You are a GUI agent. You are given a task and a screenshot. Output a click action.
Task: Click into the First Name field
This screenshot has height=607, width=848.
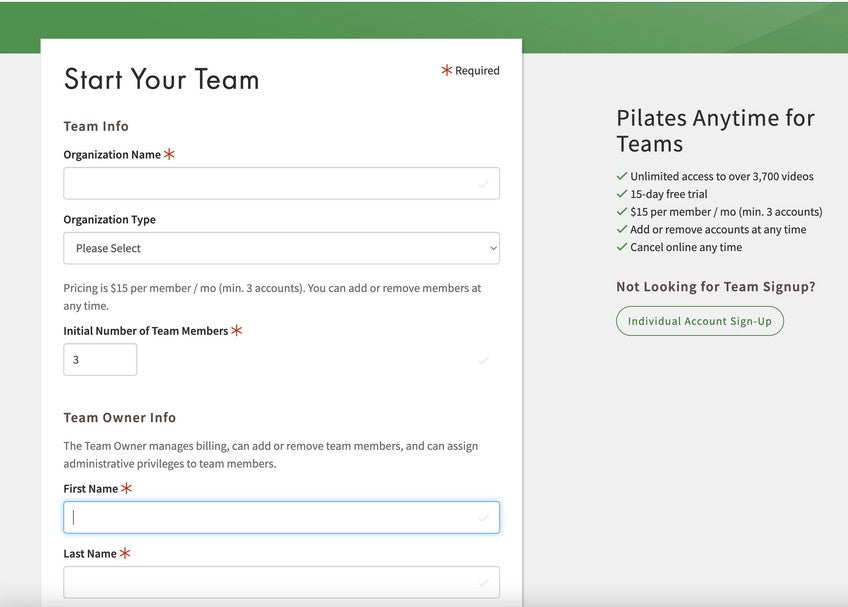pos(270,517)
